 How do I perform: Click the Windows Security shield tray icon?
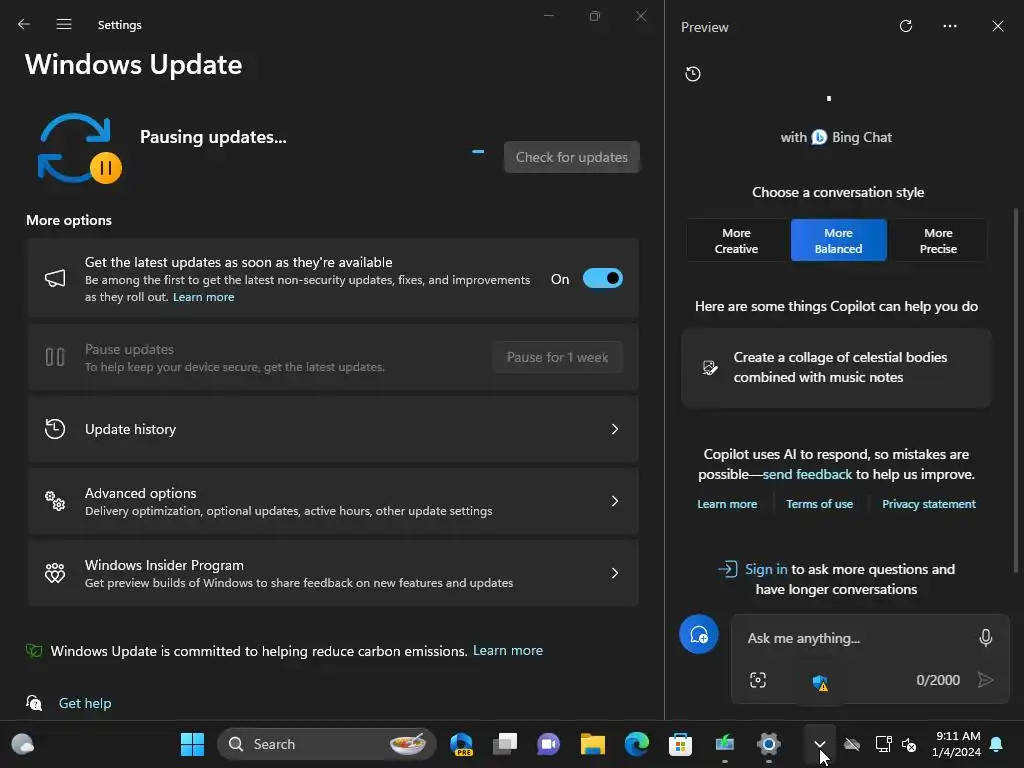(x=820, y=683)
